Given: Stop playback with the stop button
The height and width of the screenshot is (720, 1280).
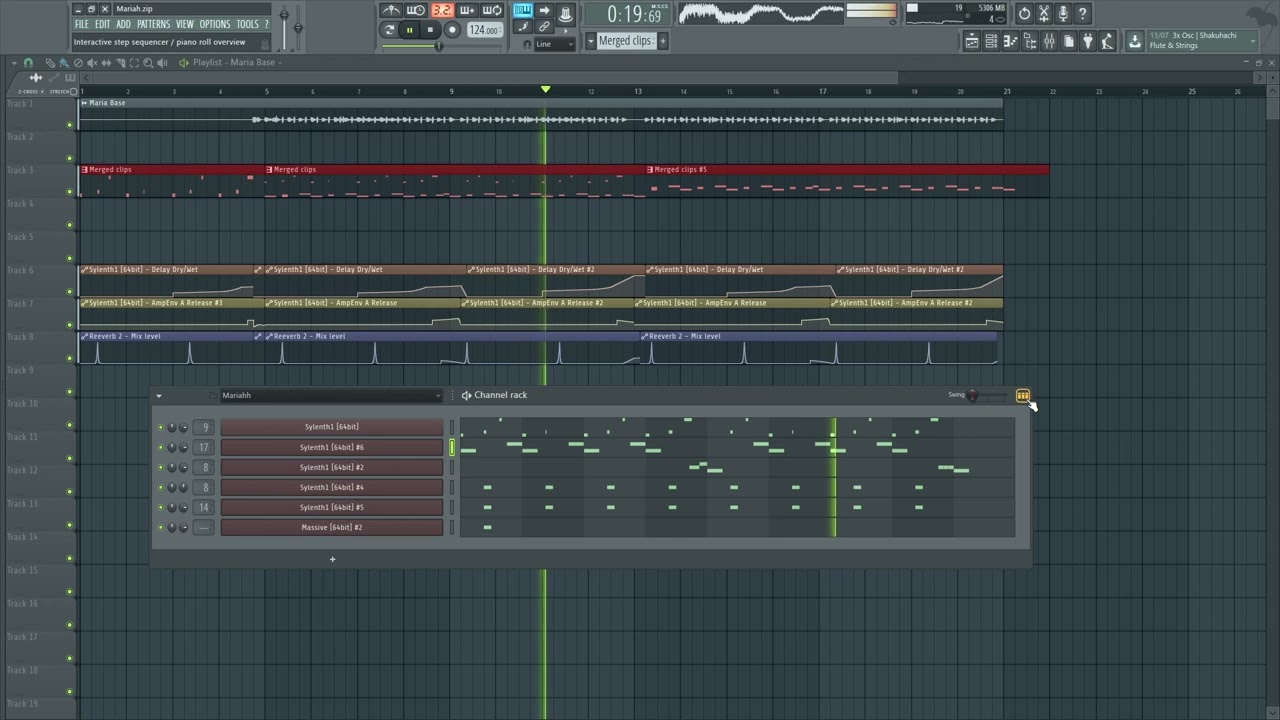Looking at the screenshot, I should click(430, 30).
